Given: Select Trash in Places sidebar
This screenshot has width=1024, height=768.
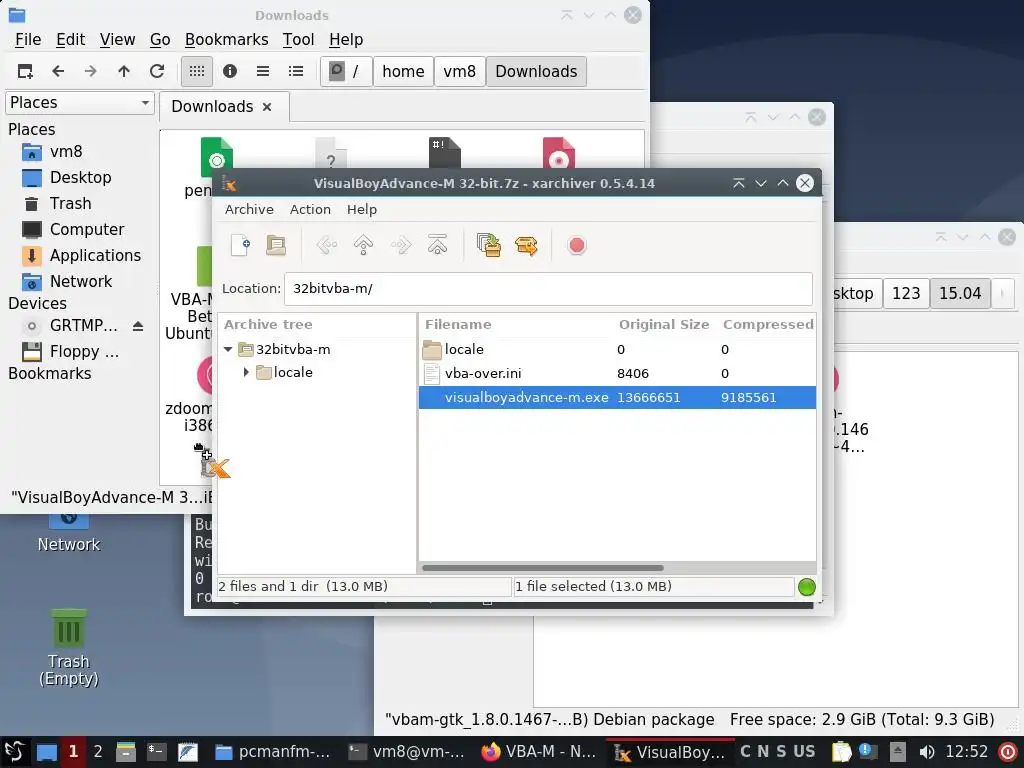Looking at the screenshot, I should (70, 204).
